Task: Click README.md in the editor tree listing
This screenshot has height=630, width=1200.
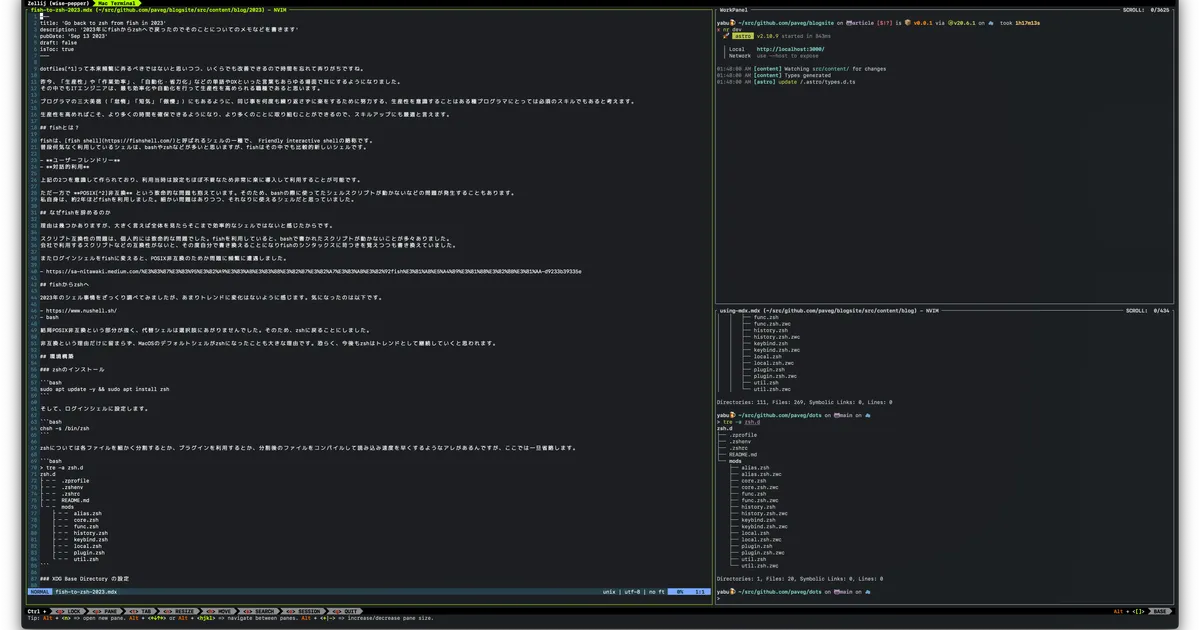Action: tap(76, 500)
